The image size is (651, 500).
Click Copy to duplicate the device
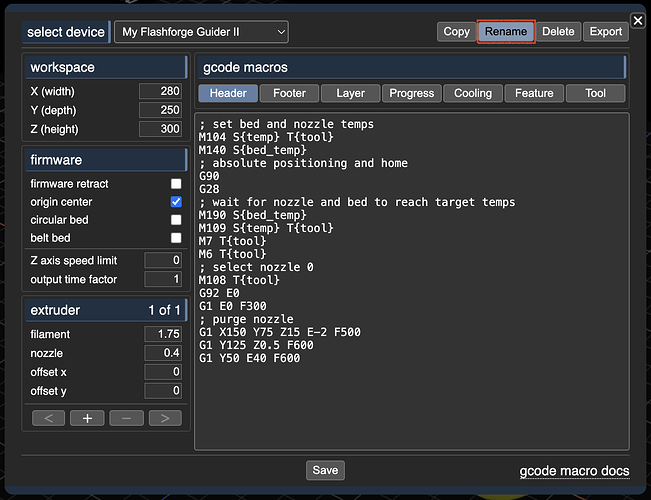pyautogui.click(x=456, y=32)
